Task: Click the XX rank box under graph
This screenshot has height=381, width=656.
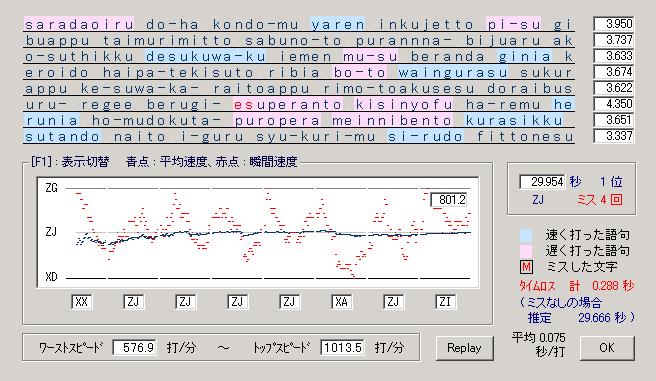Action: click(82, 302)
